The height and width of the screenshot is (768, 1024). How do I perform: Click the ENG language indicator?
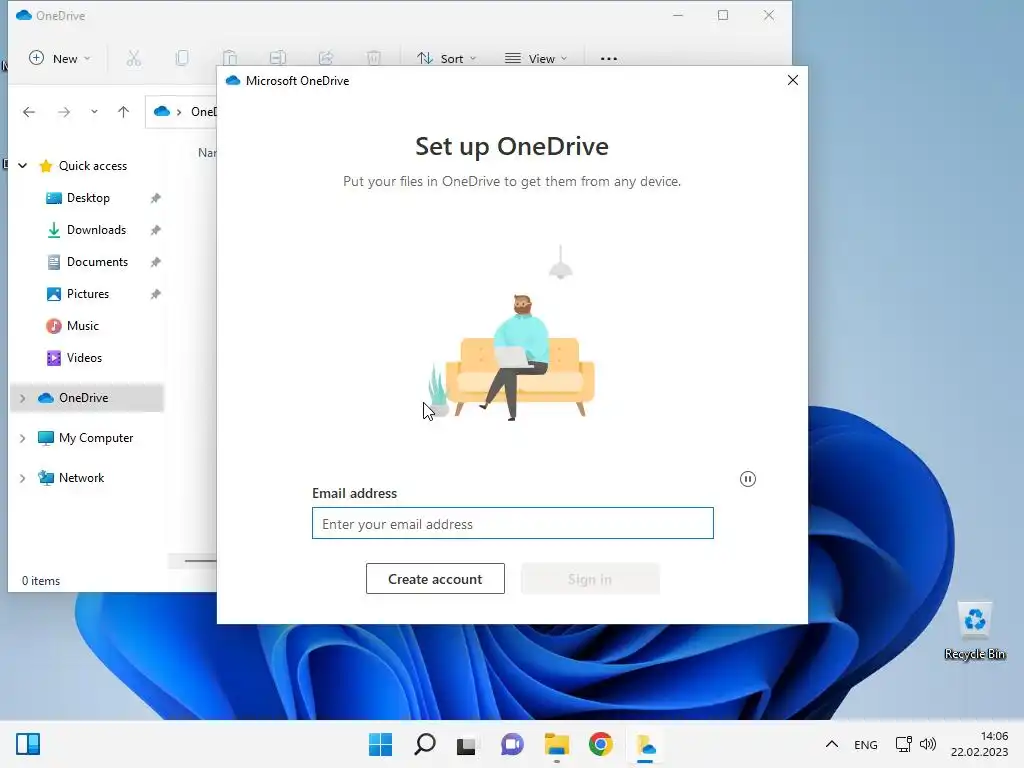point(865,744)
